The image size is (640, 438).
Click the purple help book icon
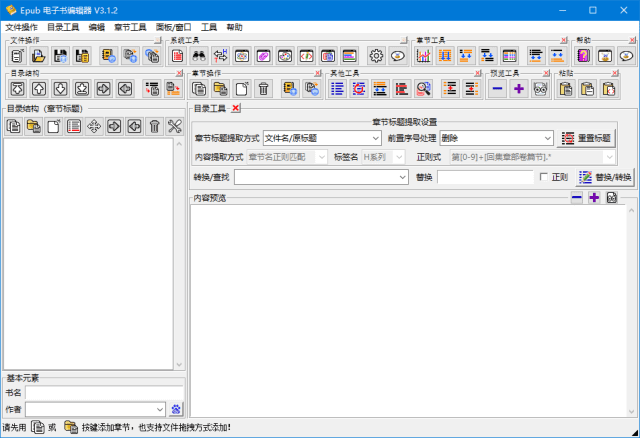pos(584,56)
